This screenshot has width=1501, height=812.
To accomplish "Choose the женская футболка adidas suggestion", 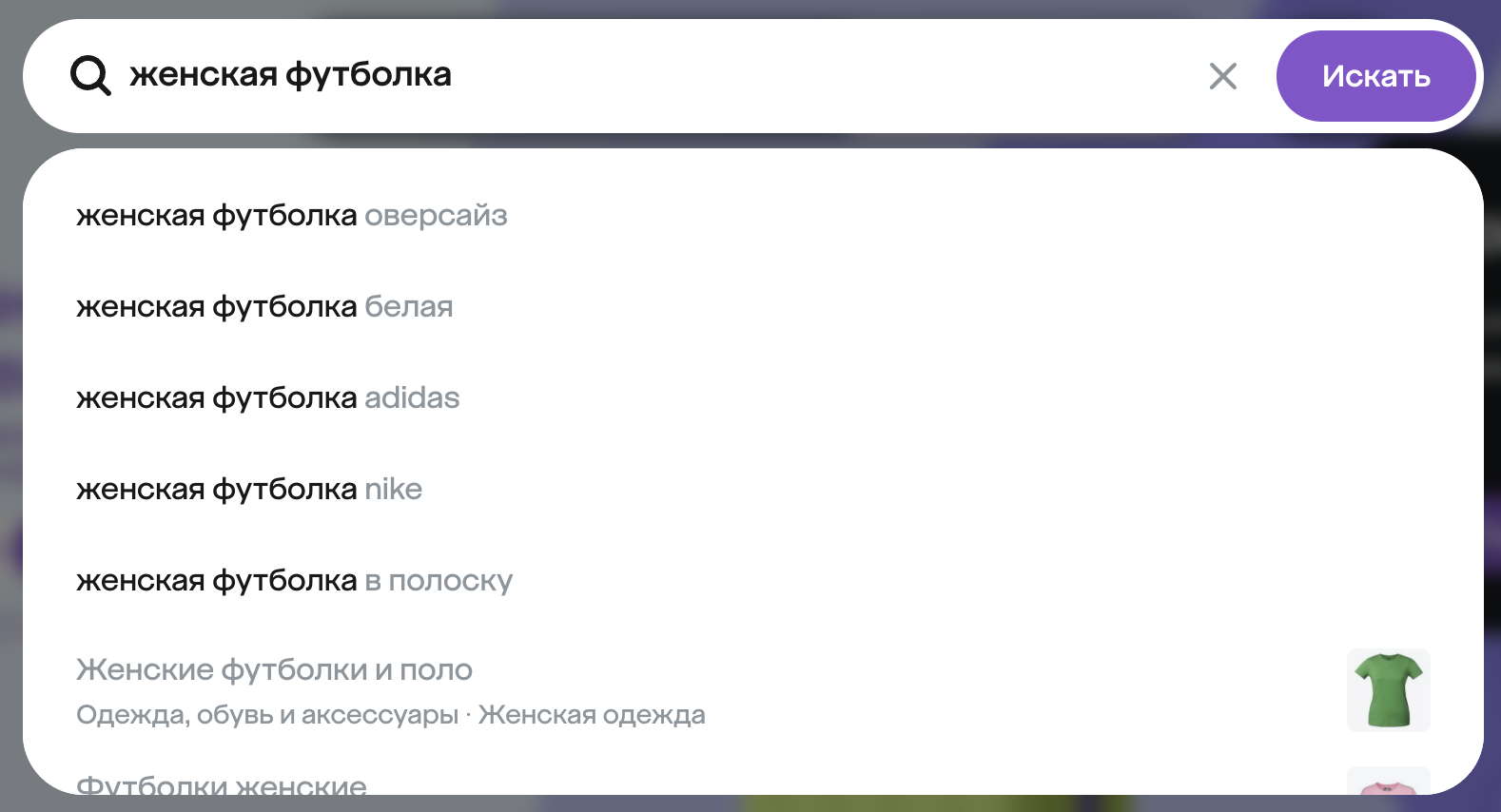I will [751, 398].
